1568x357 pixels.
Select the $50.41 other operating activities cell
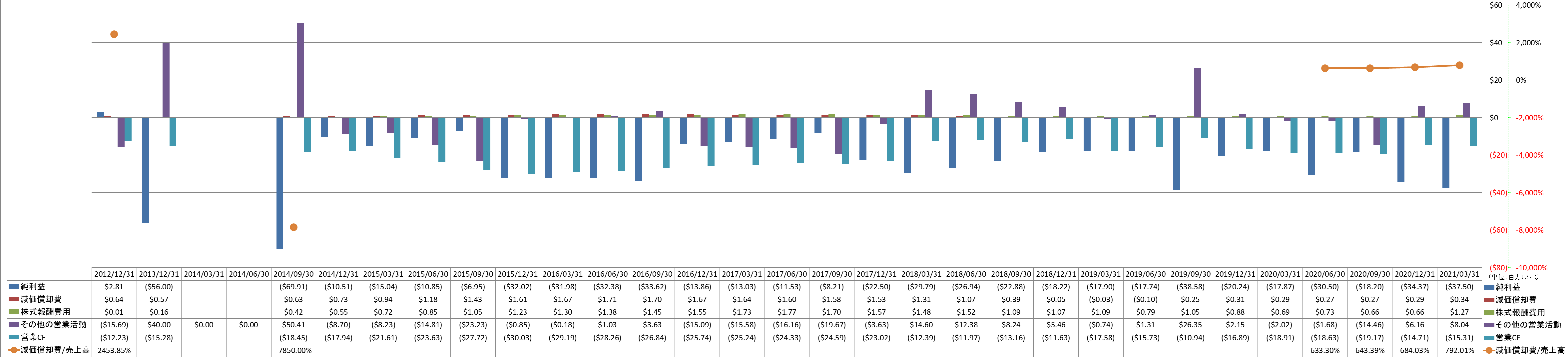click(x=293, y=325)
